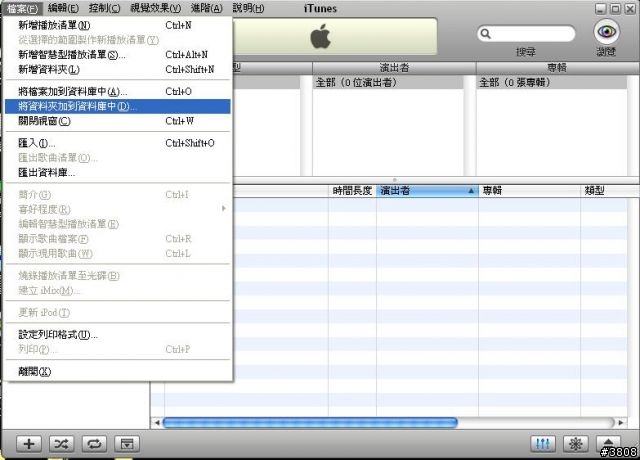The image size is (640, 460).
Task: Select 全部 (0 位演出者) in browser
Action: tap(388, 83)
